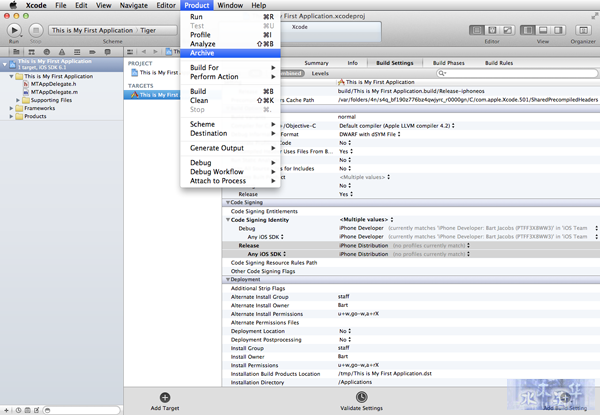Screen dimensions: 600x415
Task: Collapse the Deployment section
Action: (x=228, y=280)
